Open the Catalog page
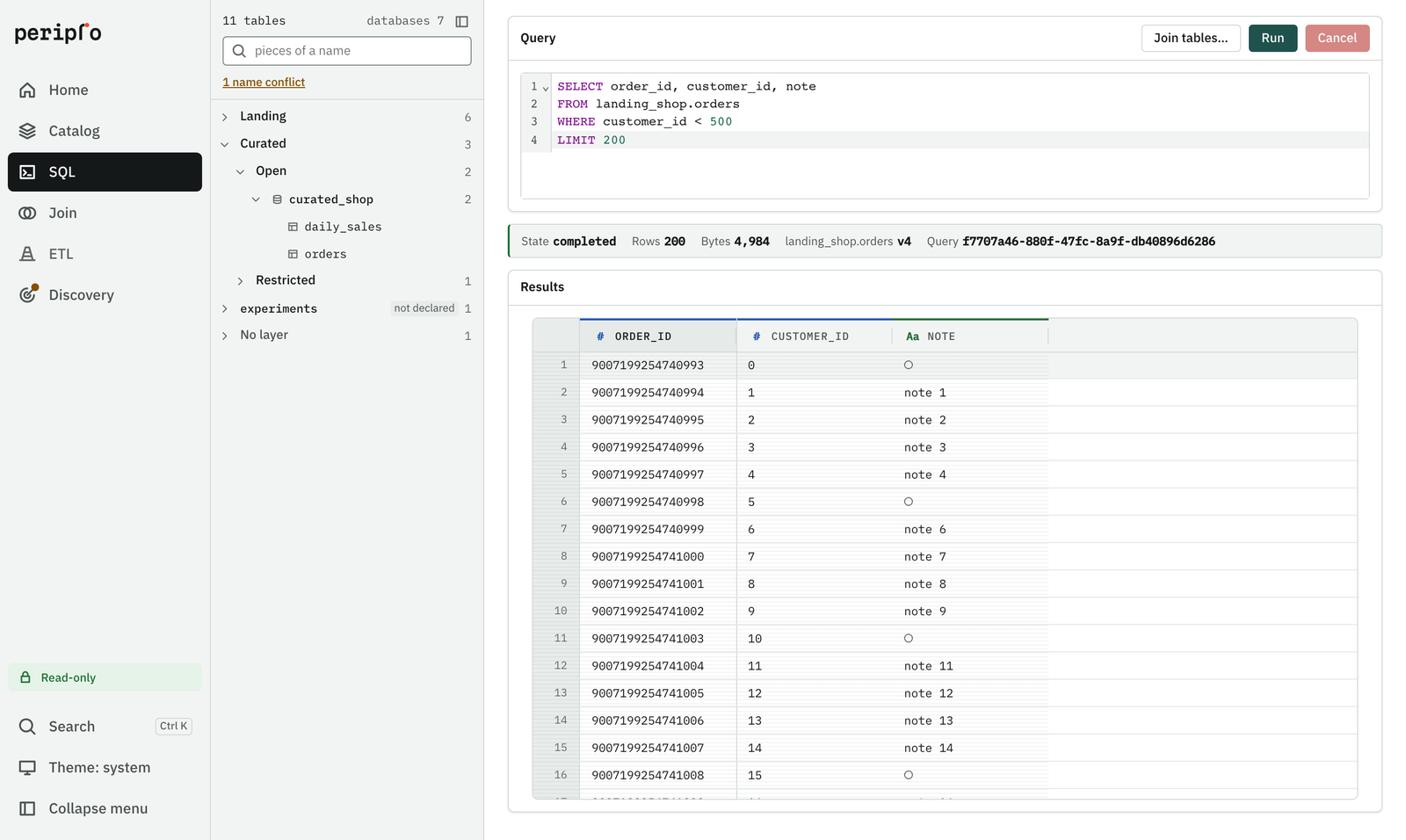 tap(105, 131)
